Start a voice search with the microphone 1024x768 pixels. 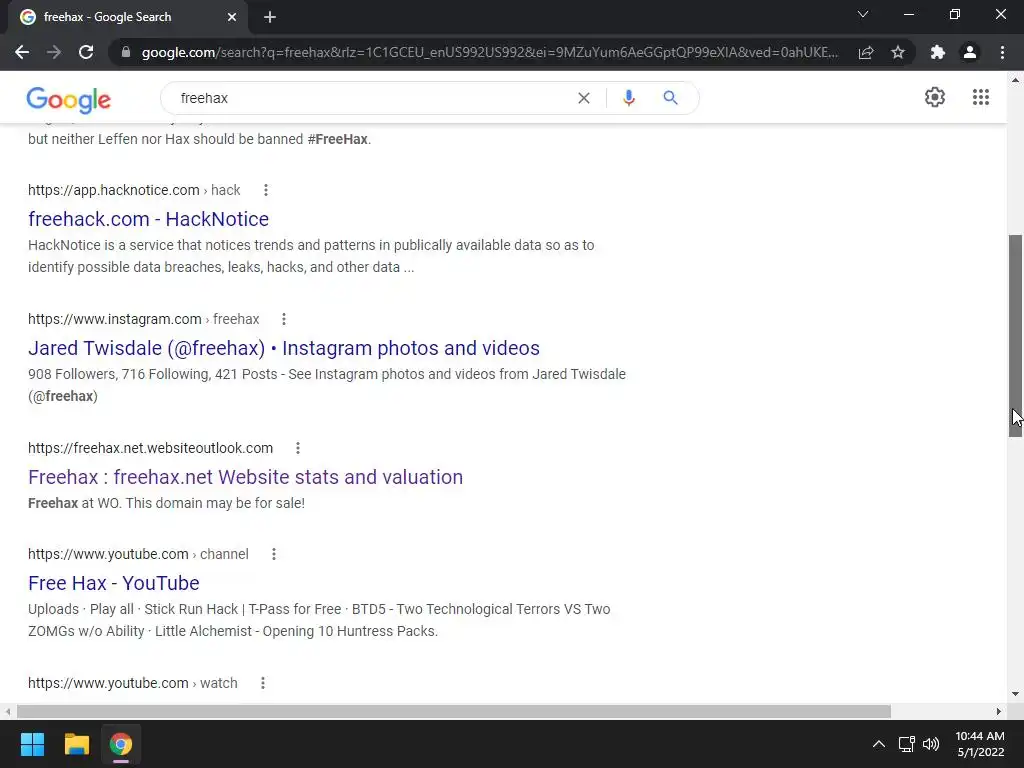(629, 98)
